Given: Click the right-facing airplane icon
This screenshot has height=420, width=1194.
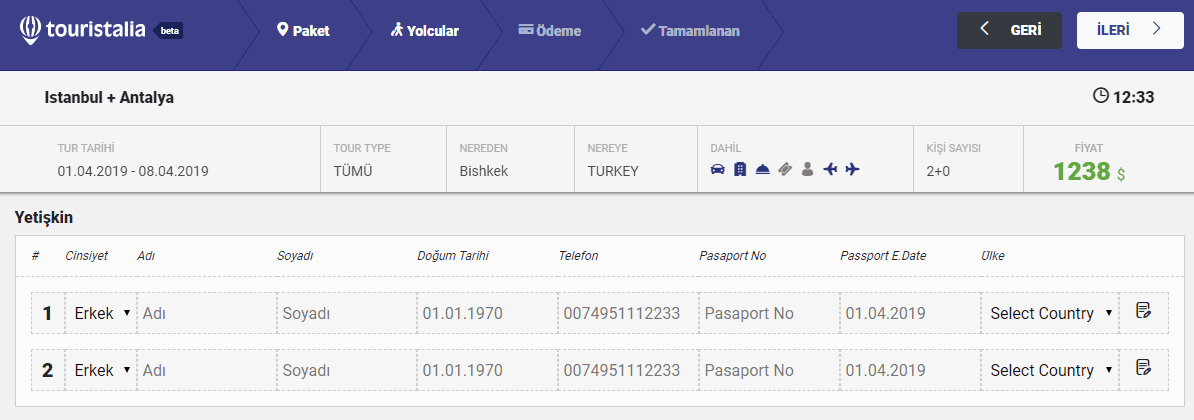Looking at the screenshot, I should tap(852, 170).
